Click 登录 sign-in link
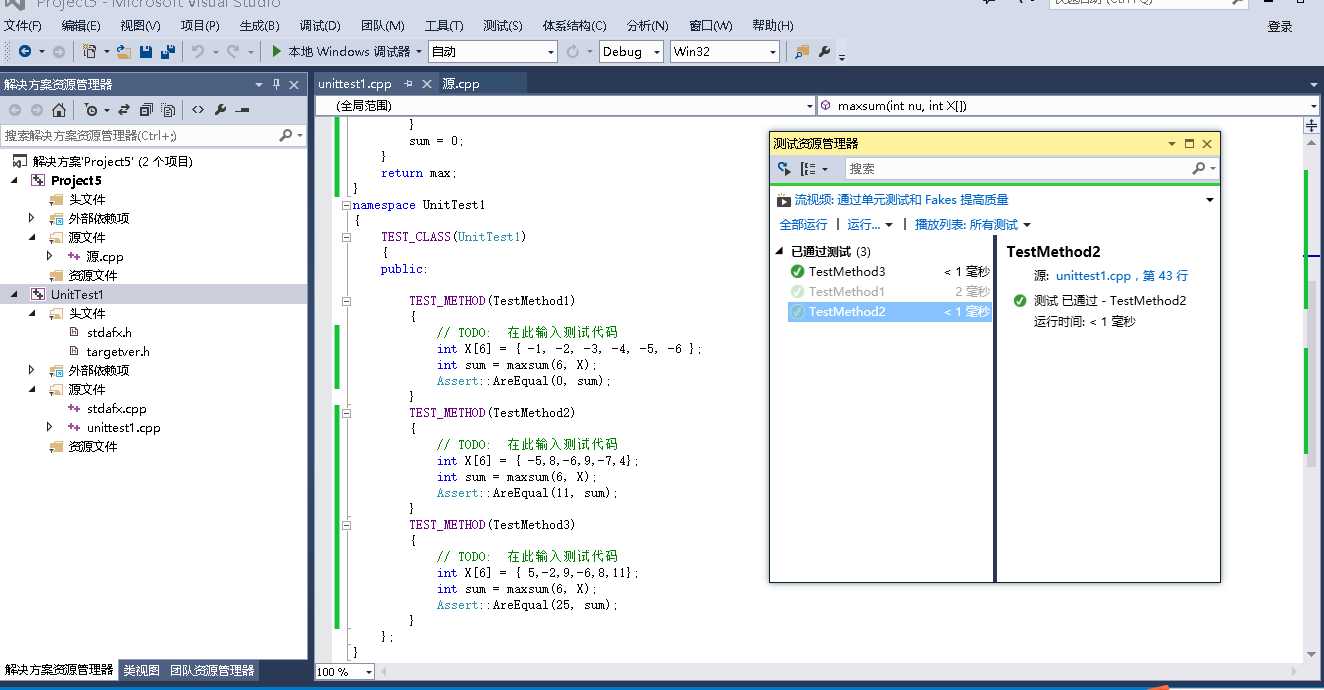 click(1280, 27)
